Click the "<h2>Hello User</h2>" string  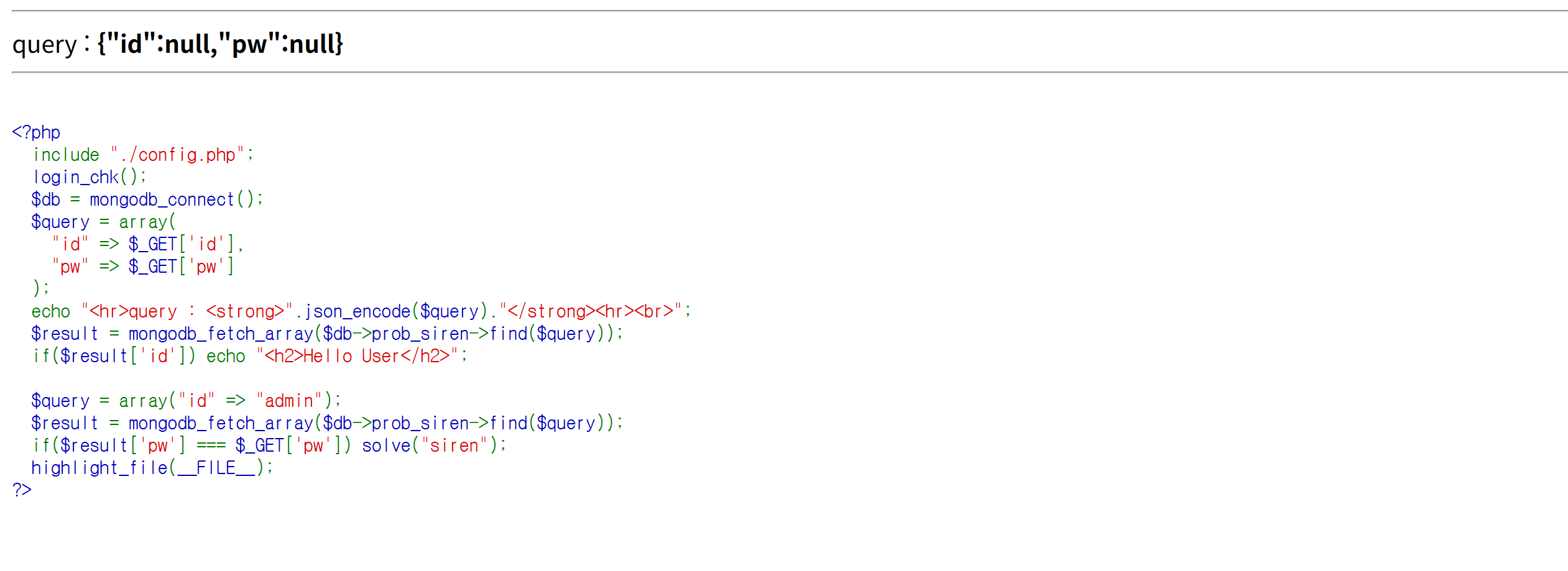pos(357,356)
